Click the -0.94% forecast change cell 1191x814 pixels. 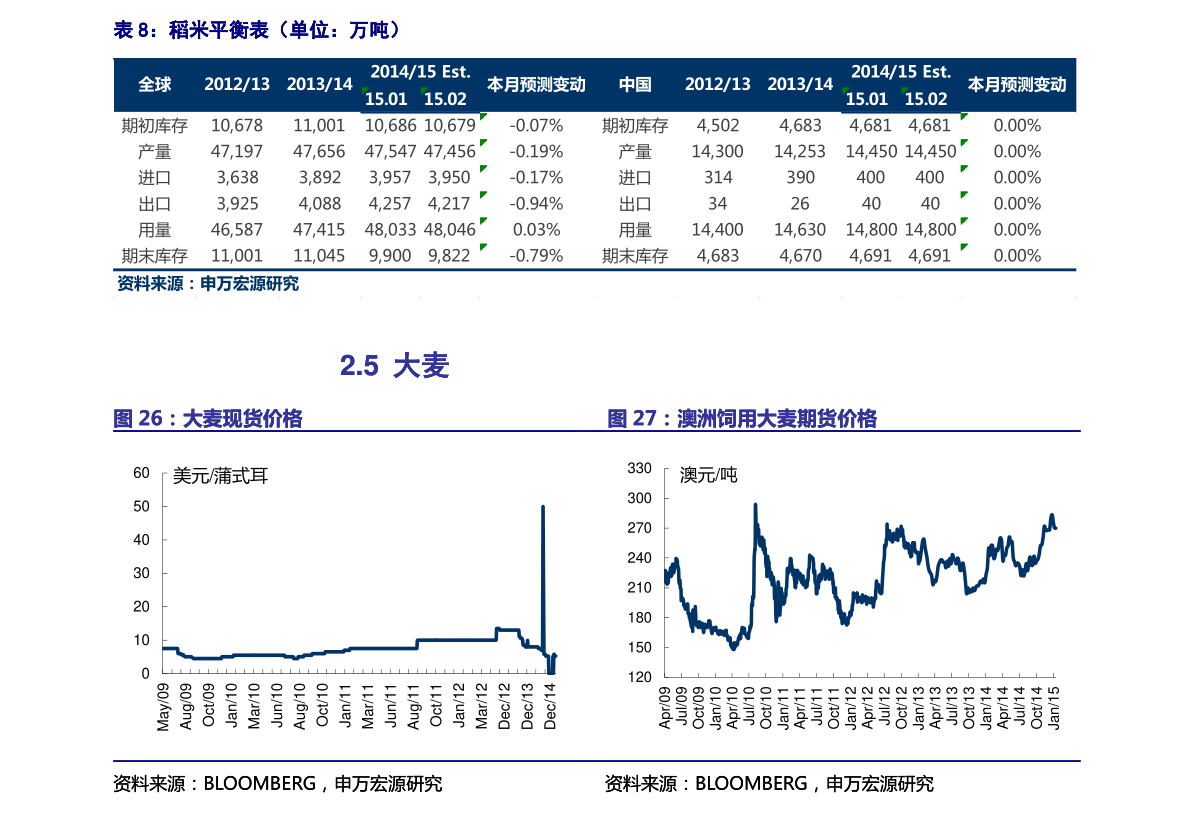tap(536, 203)
